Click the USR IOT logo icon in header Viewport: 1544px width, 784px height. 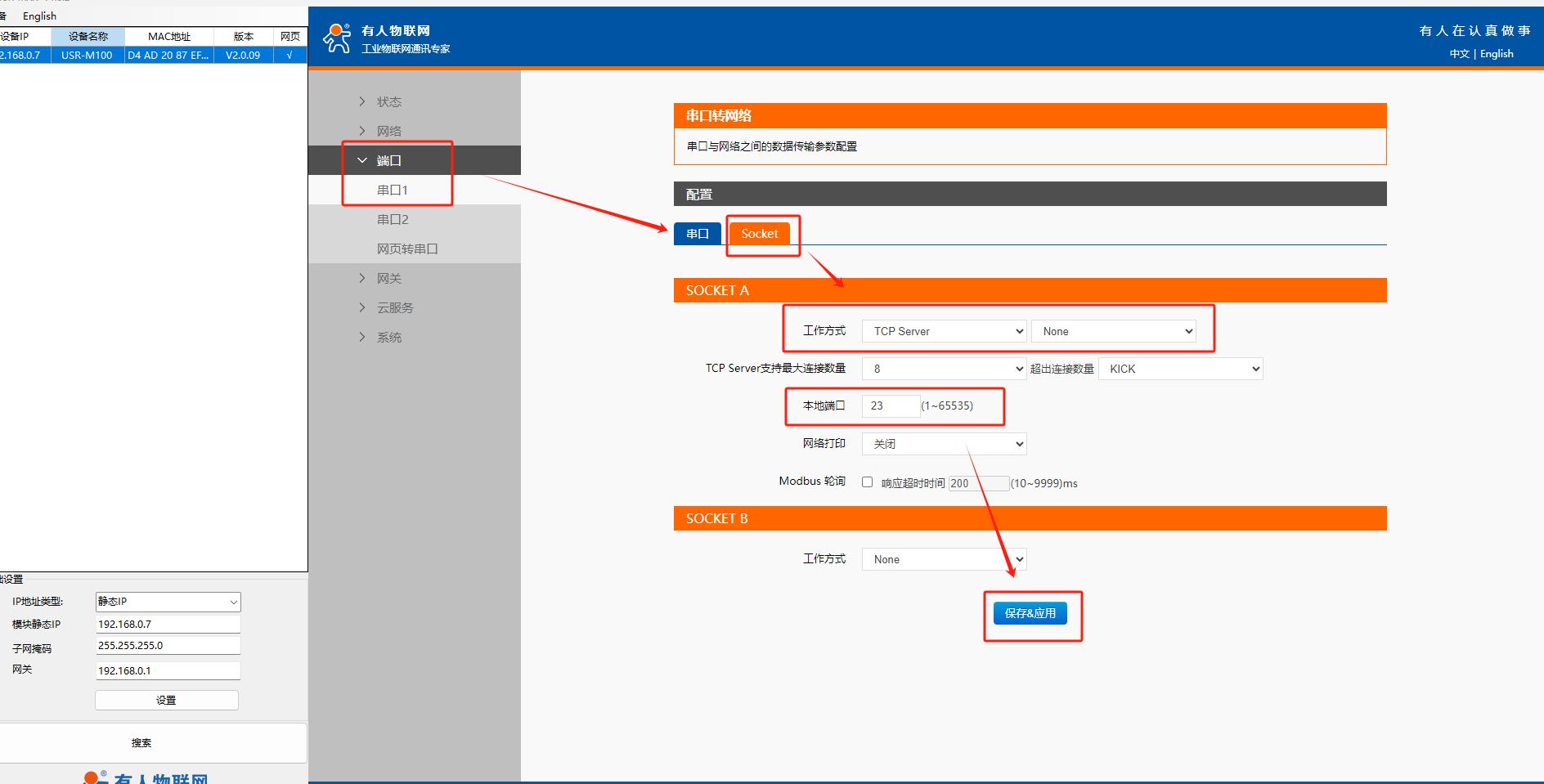point(337,38)
